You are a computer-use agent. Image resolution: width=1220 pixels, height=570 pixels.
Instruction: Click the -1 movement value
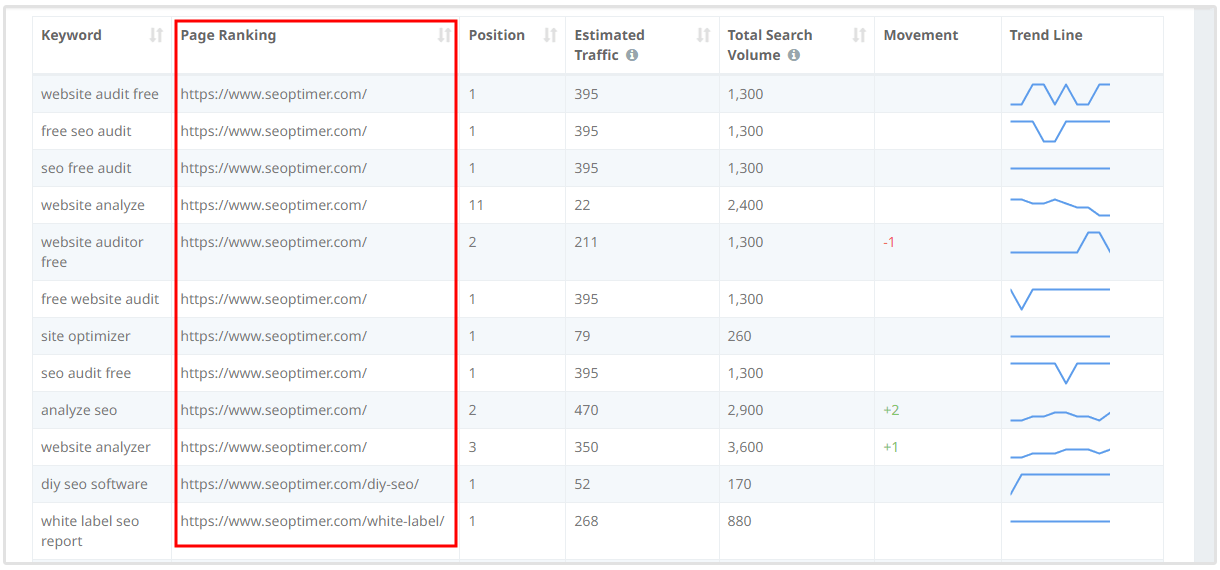point(889,242)
